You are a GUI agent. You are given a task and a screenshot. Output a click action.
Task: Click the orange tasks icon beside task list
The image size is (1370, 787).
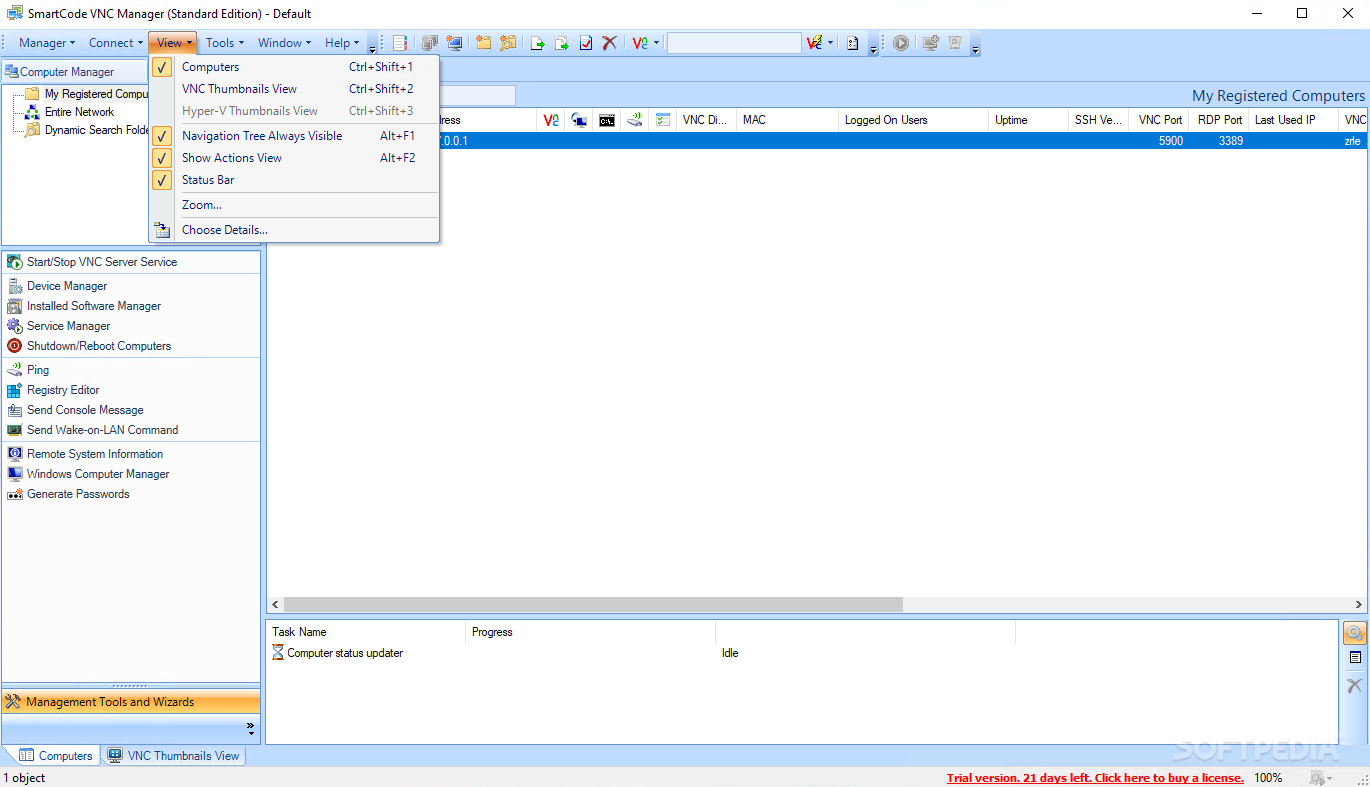1355,633
